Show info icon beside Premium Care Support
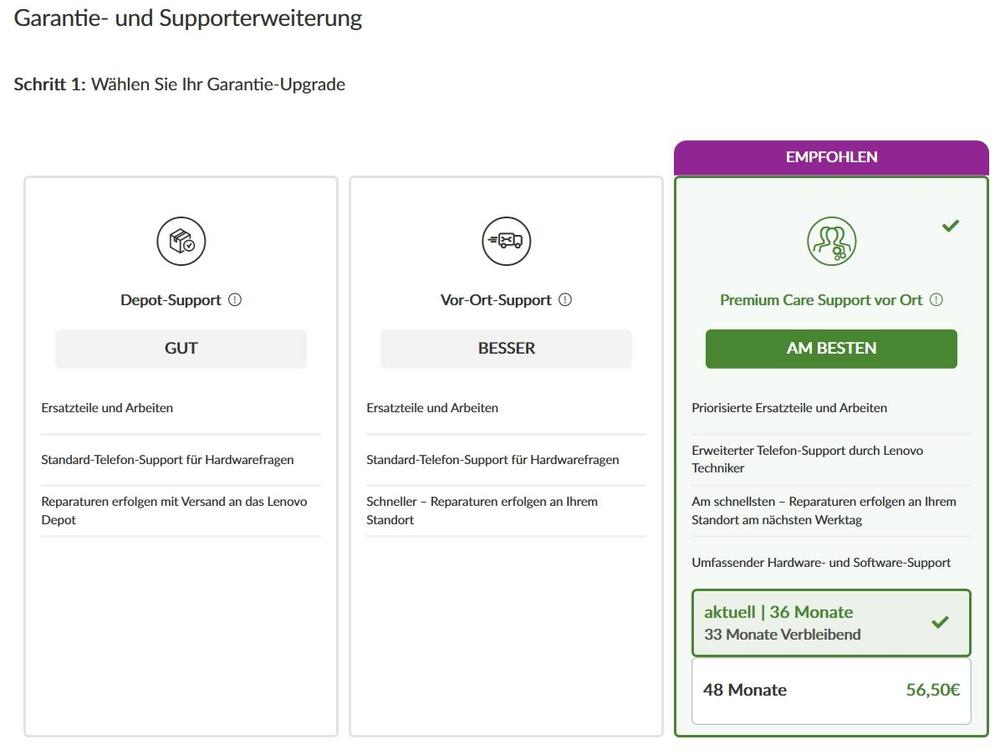The height and width of the screenshot is (750, 1000). (936, 299)
